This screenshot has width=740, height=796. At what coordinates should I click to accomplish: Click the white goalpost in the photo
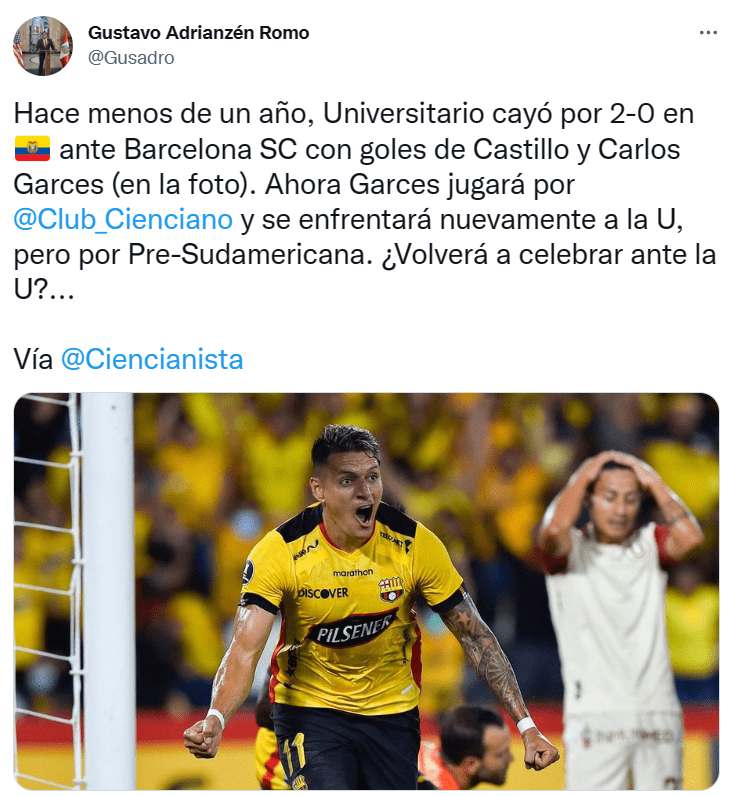[108, 591]
